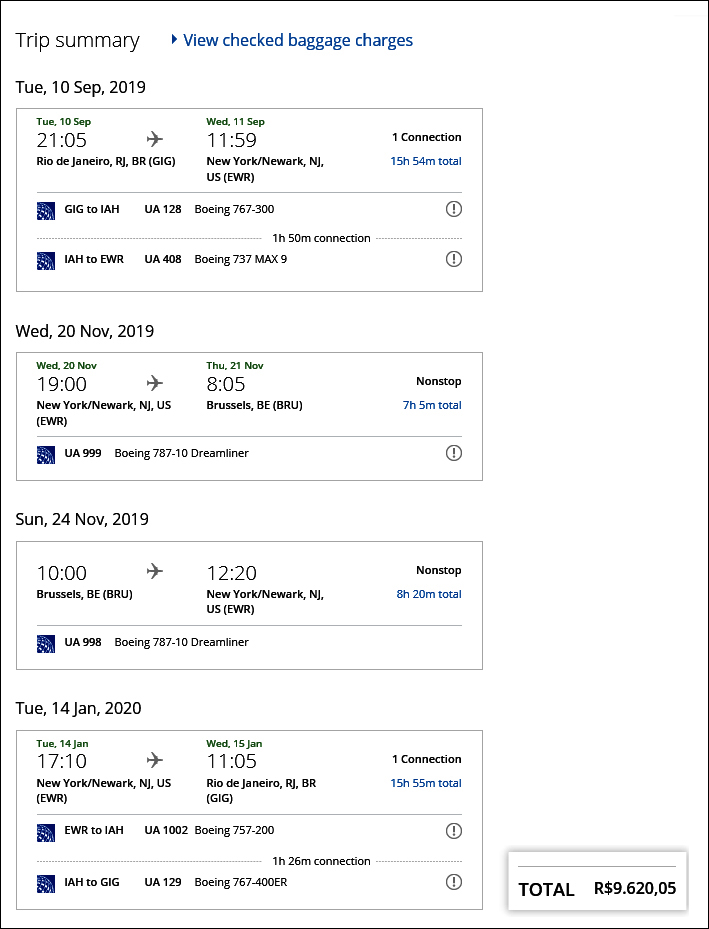Click the 15h 55m total duration link
The height and width of the screenshot is (929, 709).
tap(426, 783)
